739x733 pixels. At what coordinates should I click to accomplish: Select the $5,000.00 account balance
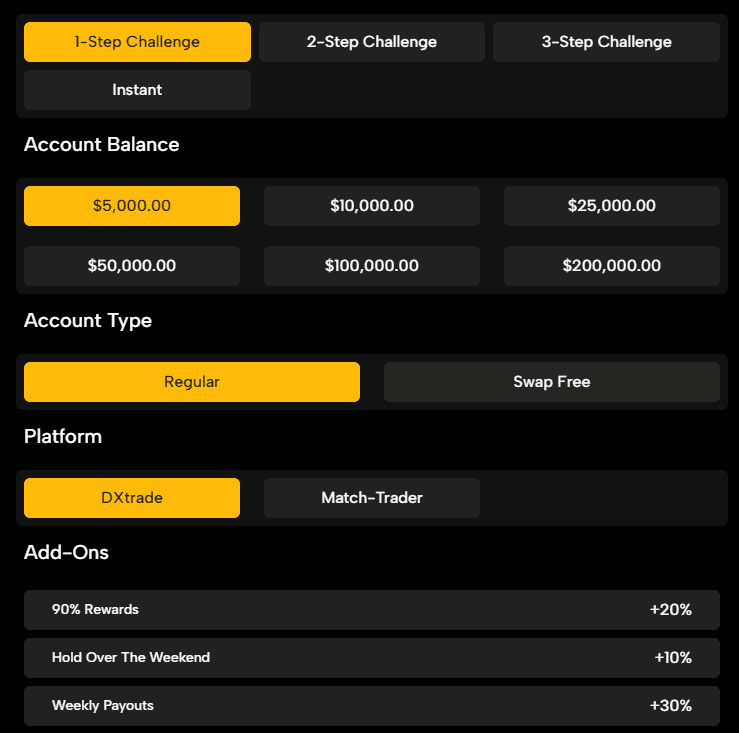[x=132, y=206]
